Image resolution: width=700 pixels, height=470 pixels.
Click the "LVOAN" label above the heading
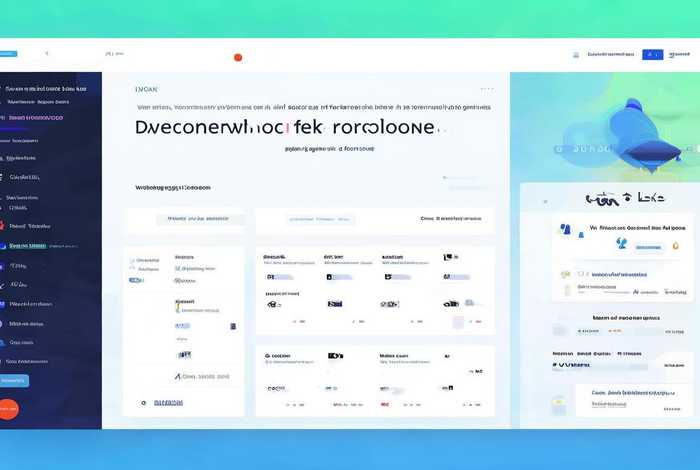tap(146, 89)
